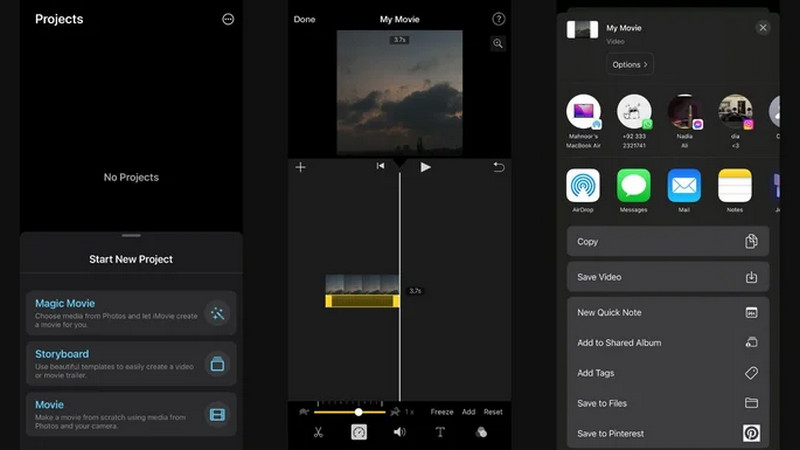Image resolution: width=800 pixels, height=450 pixels.
Task: Select the Volume speaker tool
Action: pos(399,432)
